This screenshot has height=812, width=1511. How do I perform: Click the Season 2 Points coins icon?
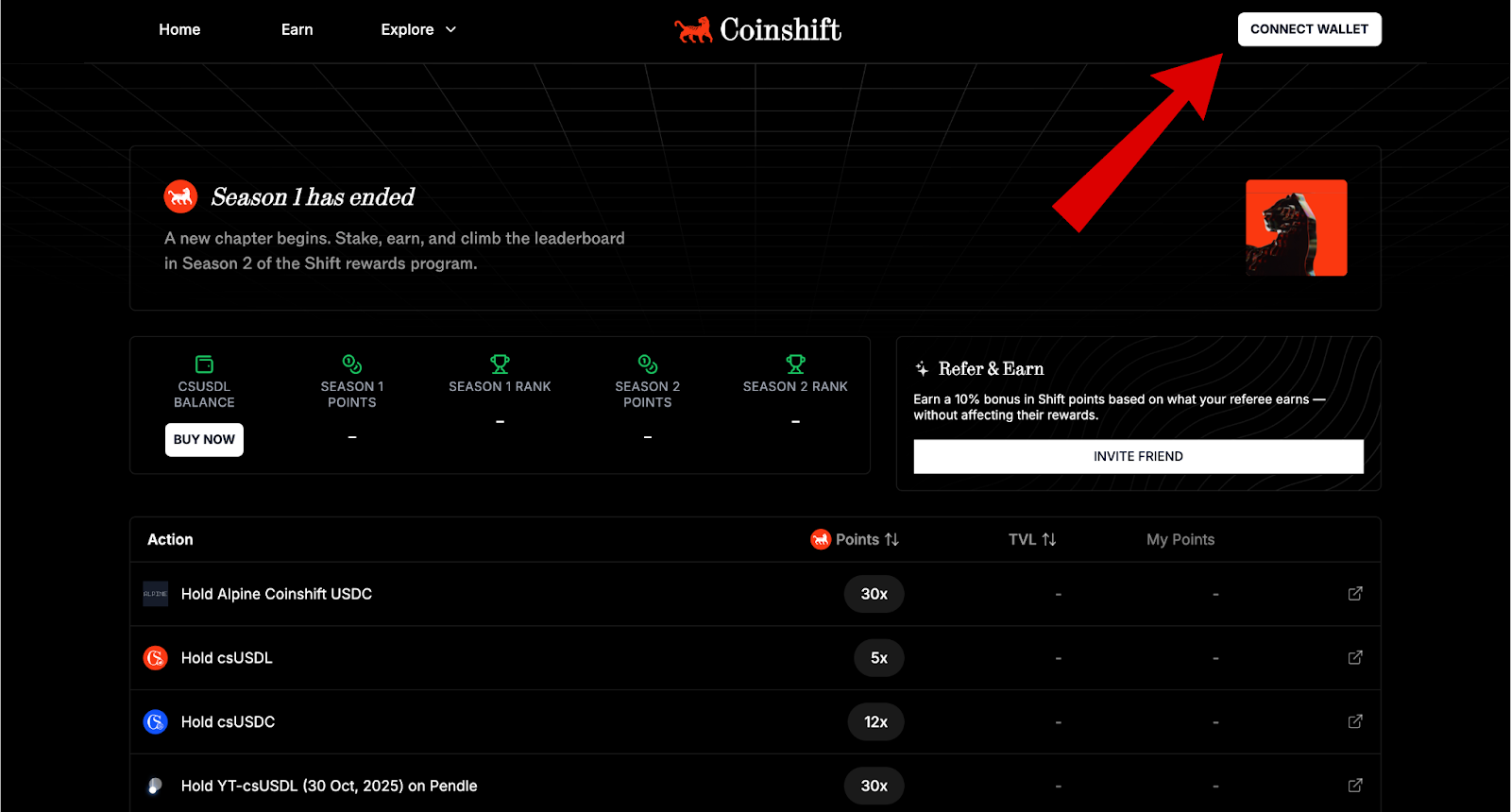point(648,364)
